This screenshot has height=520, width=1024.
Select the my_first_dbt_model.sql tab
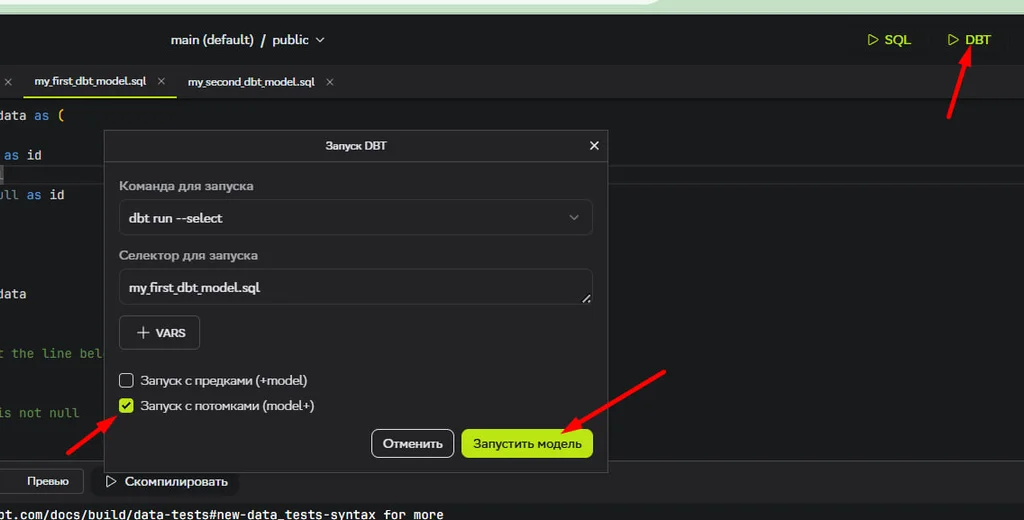click(90, 81)
